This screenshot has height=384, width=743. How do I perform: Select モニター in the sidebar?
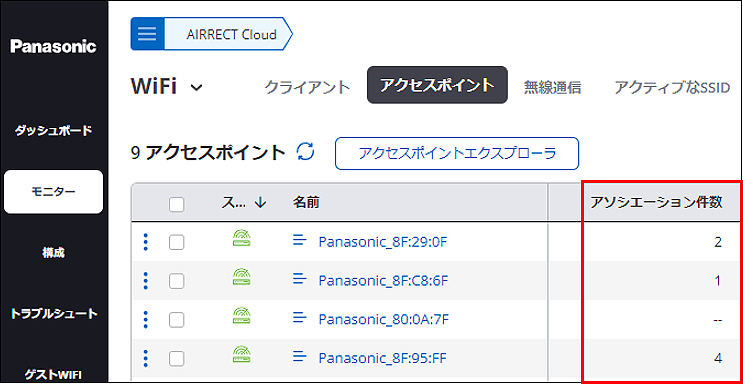53,192
